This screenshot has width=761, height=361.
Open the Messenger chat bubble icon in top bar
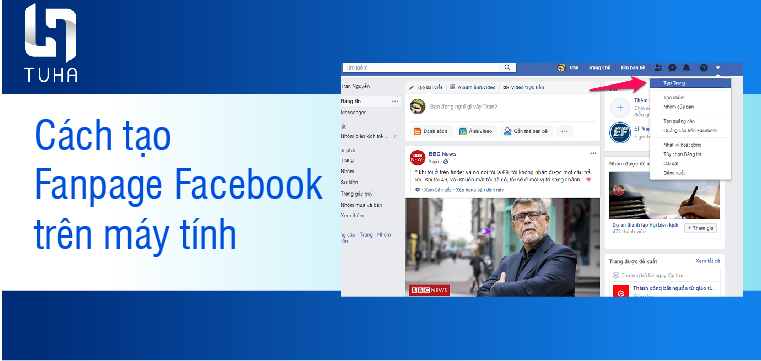pos(672,68)
